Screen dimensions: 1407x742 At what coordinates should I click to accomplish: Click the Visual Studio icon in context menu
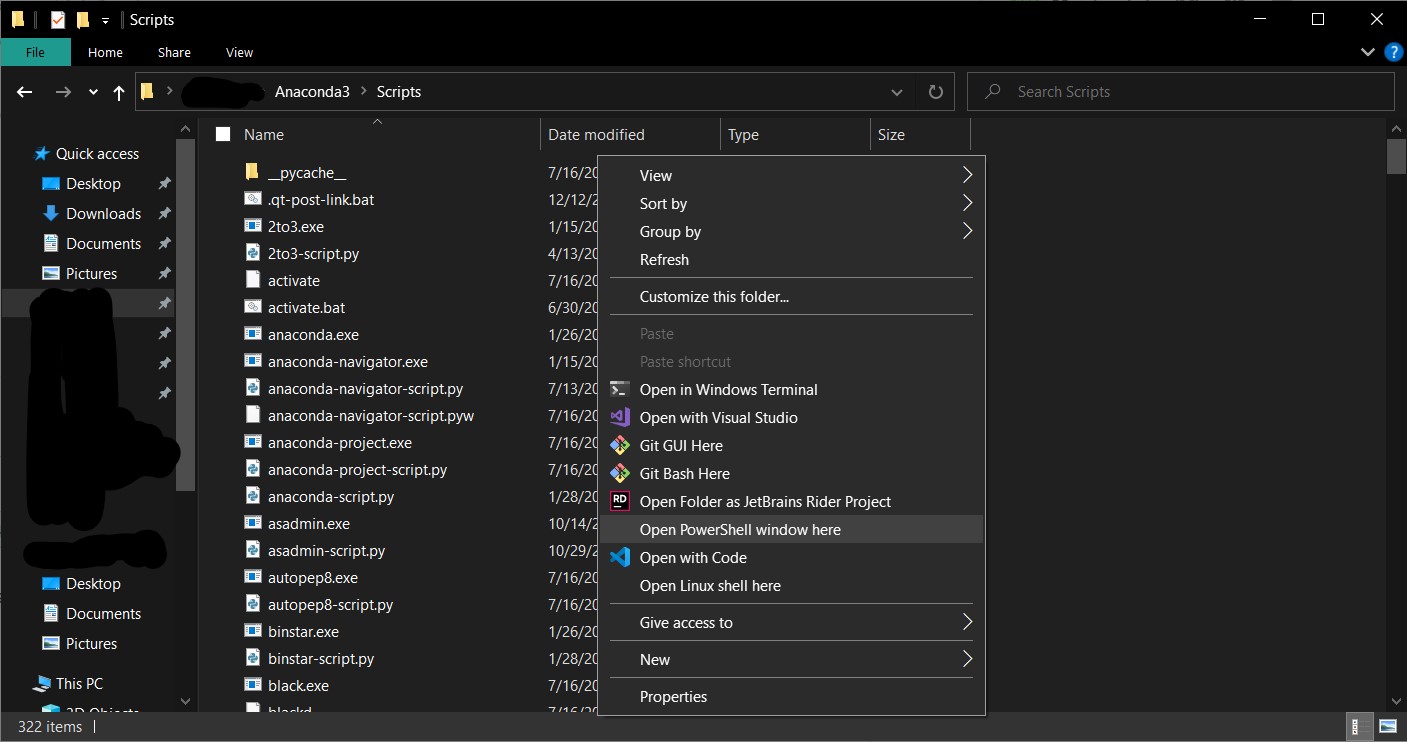620,417
